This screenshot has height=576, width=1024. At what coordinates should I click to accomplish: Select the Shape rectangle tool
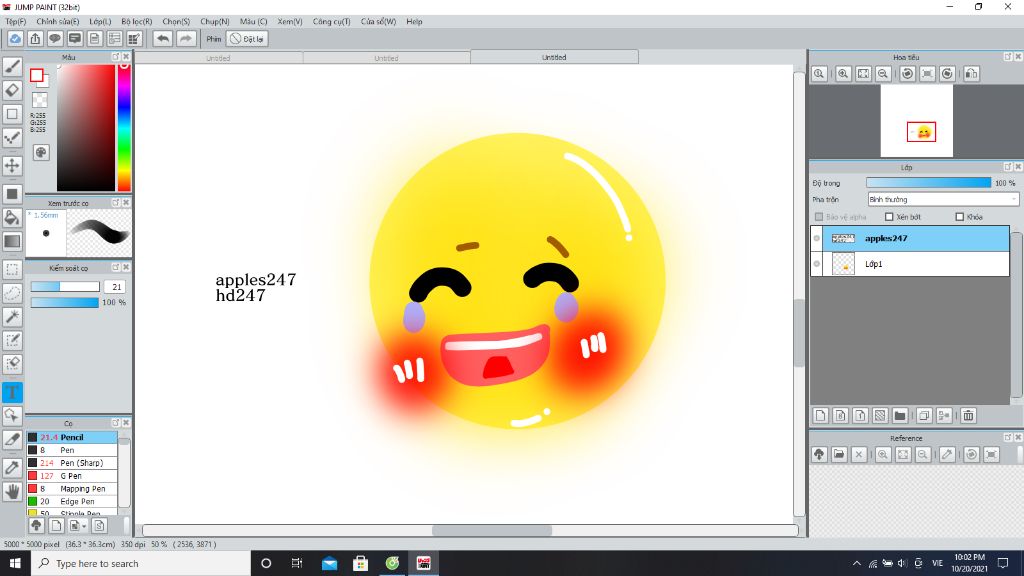pos(12,114)
